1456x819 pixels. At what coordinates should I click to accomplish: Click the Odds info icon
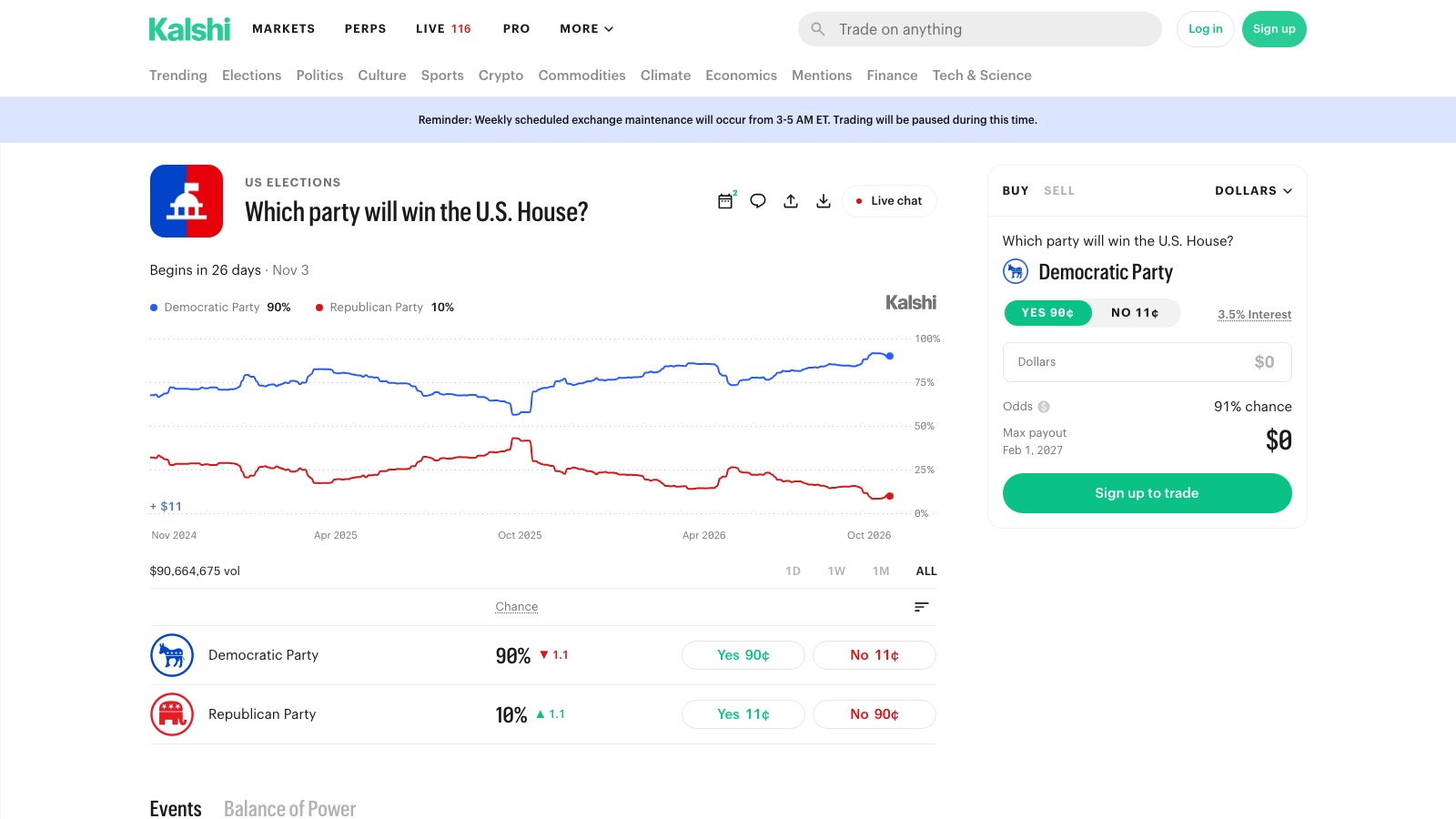pos(1044,407)
